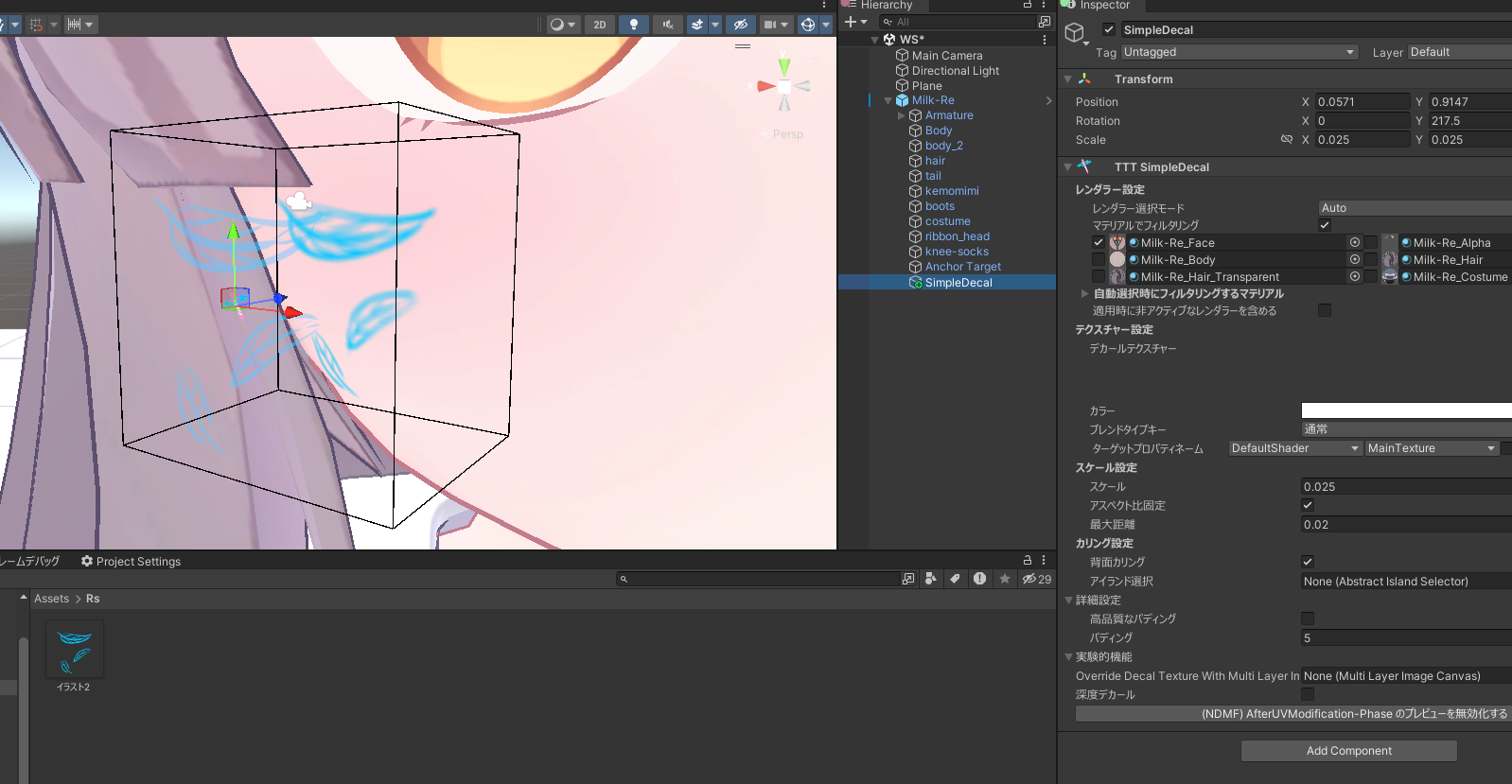Click Search by Label tag icon

pos(955,579)
